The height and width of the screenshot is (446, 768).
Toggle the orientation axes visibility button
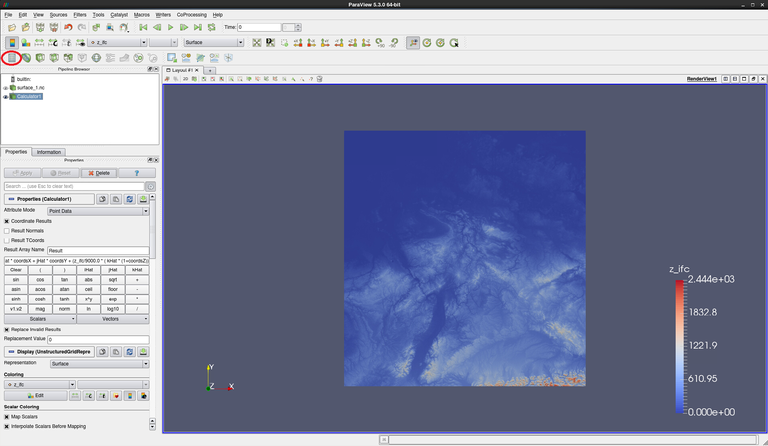413,43
